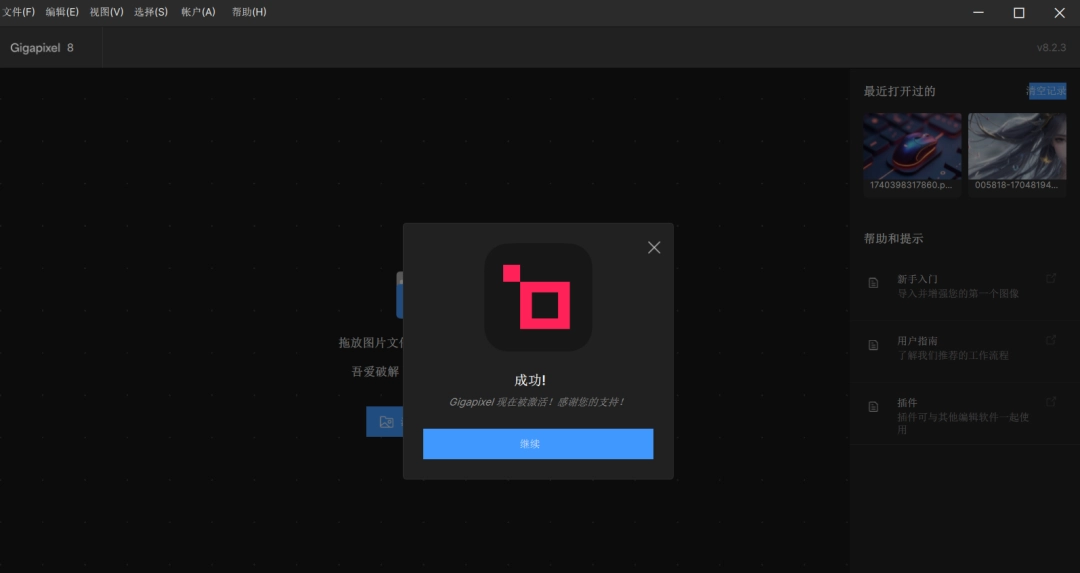
Task: Click the 清空记录 link
Action: (x=1047, y=91)
